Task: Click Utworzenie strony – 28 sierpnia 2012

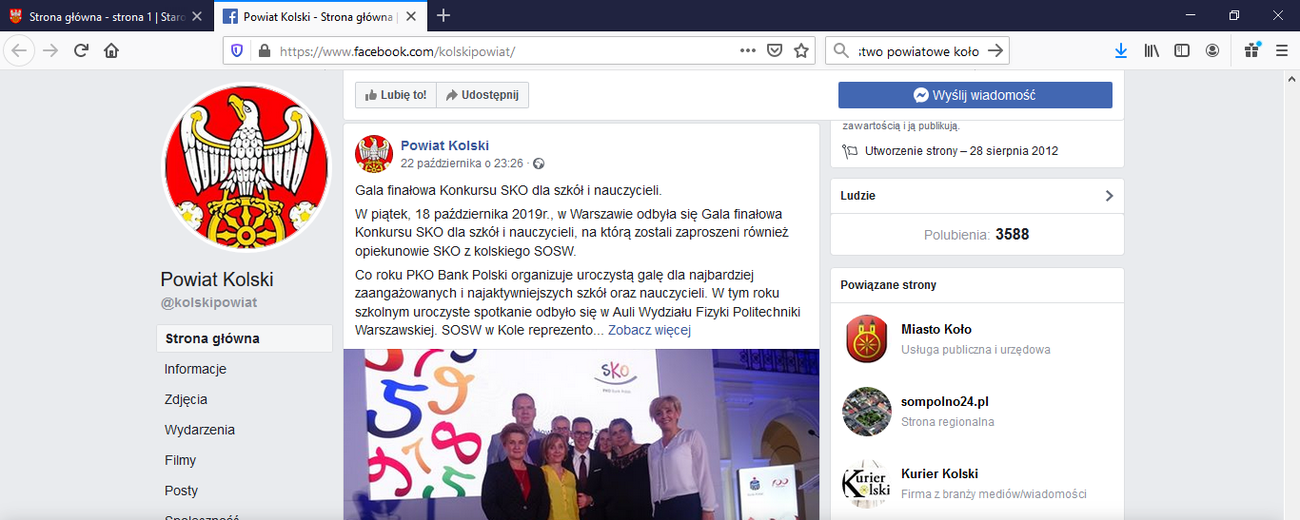Action: click(961, 151)
